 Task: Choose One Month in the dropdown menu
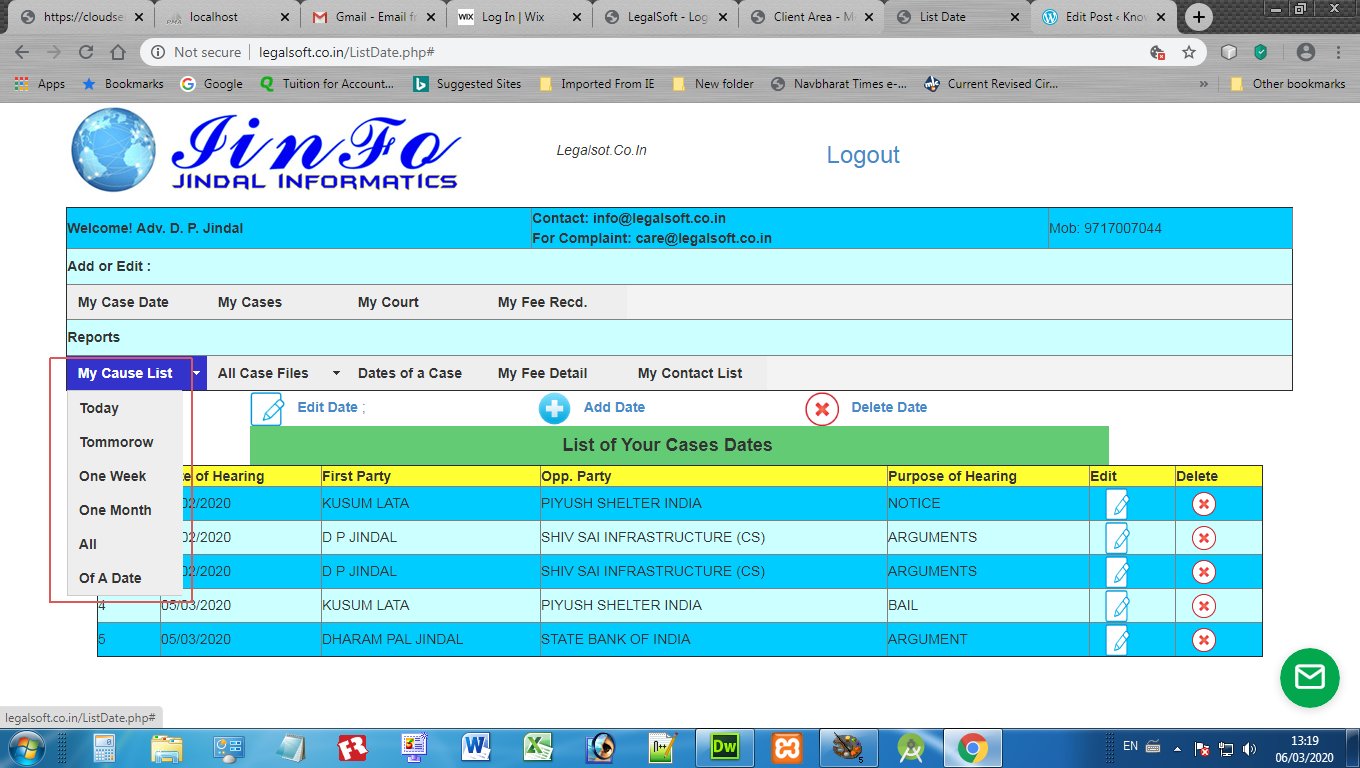tap(115, 510)
